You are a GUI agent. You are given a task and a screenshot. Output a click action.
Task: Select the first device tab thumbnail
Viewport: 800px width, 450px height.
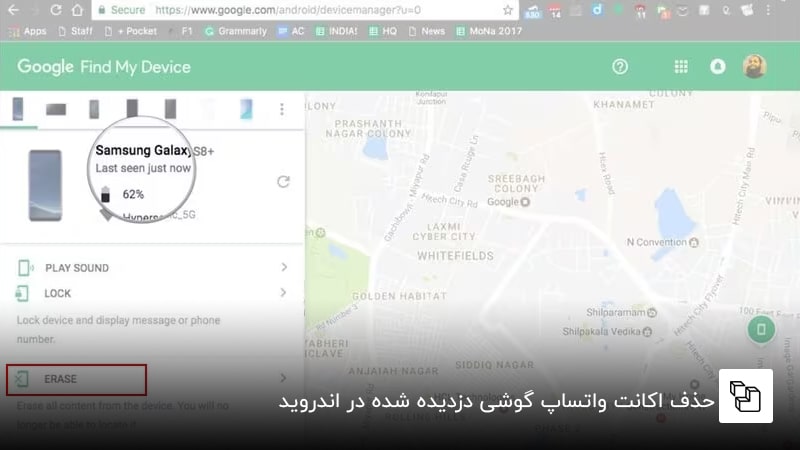pyautogui.click(x=18, y=109)
